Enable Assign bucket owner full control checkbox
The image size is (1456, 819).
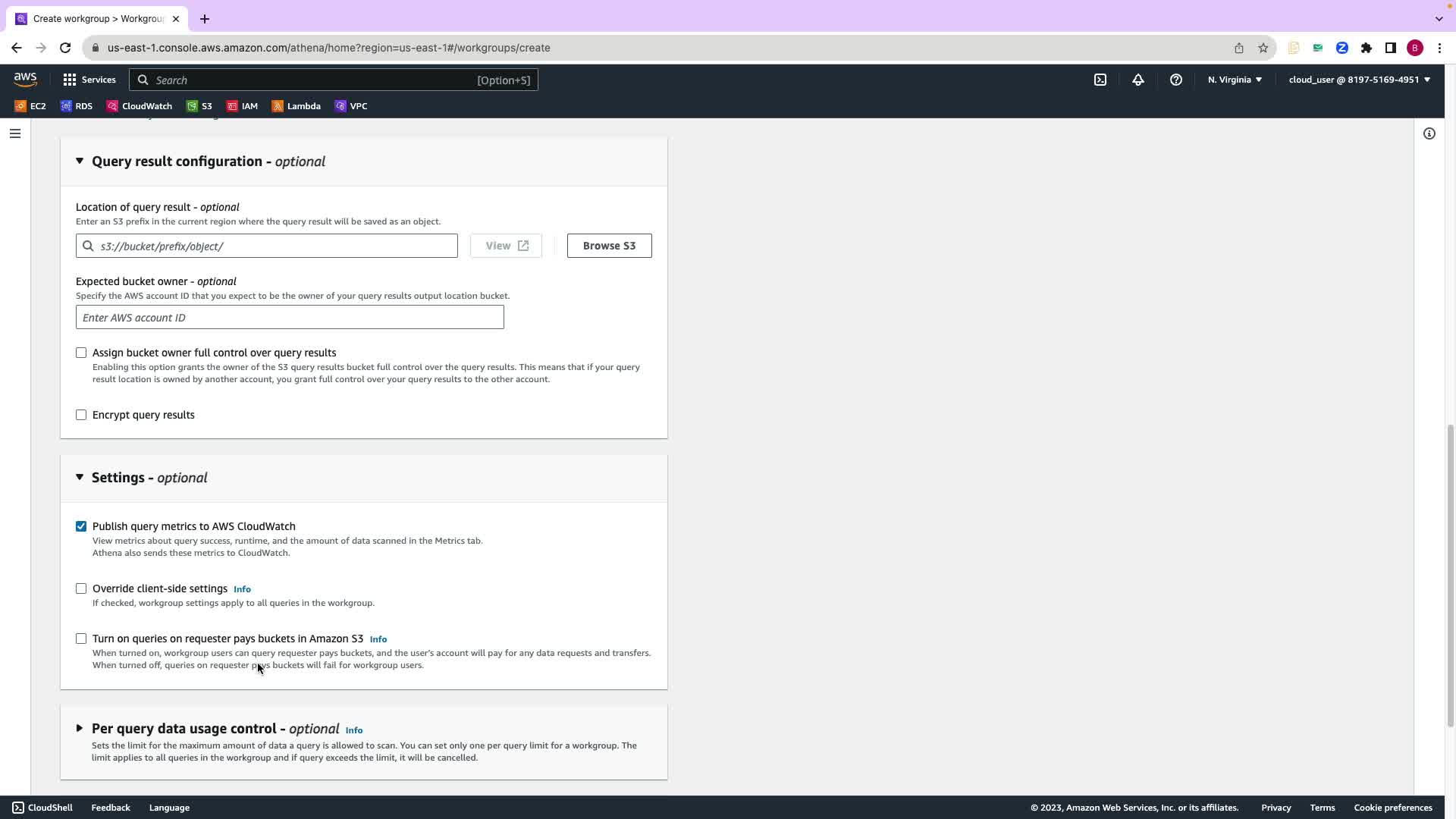pos(81,353)
